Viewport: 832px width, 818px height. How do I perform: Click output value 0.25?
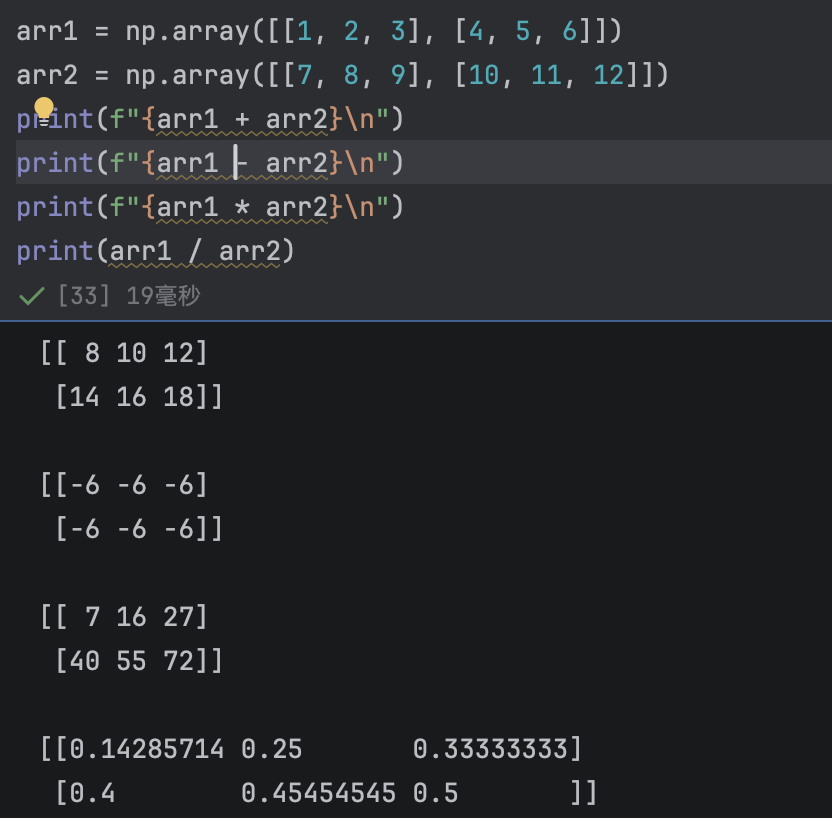click(272, 749)
